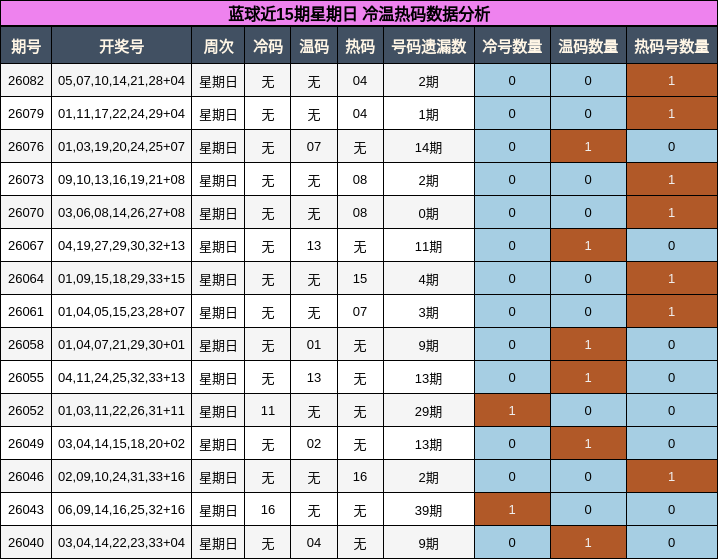Click orange cold count cell in row 26043
The width and height of the screenshot is (718, 559).
(x=512, y=509)
